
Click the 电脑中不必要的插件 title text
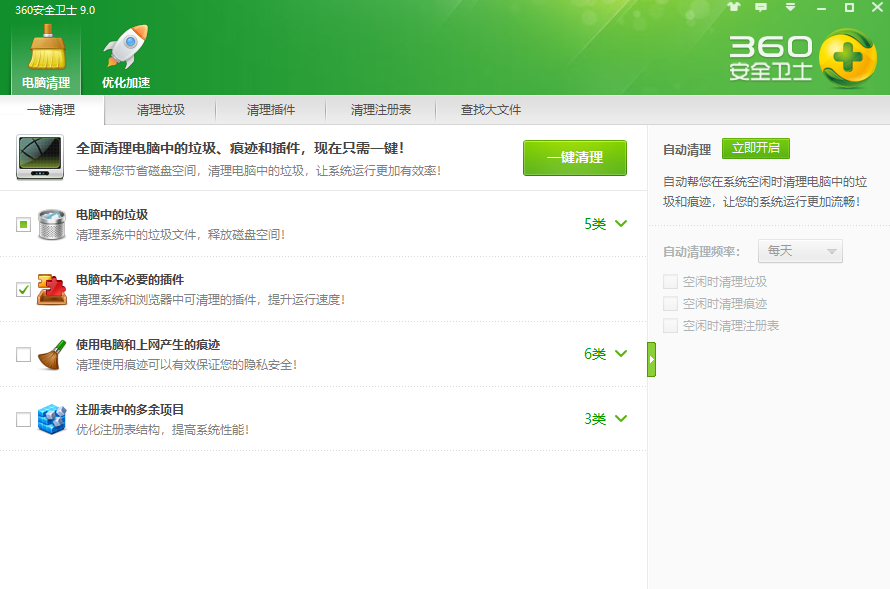click(x=130, y=280)
